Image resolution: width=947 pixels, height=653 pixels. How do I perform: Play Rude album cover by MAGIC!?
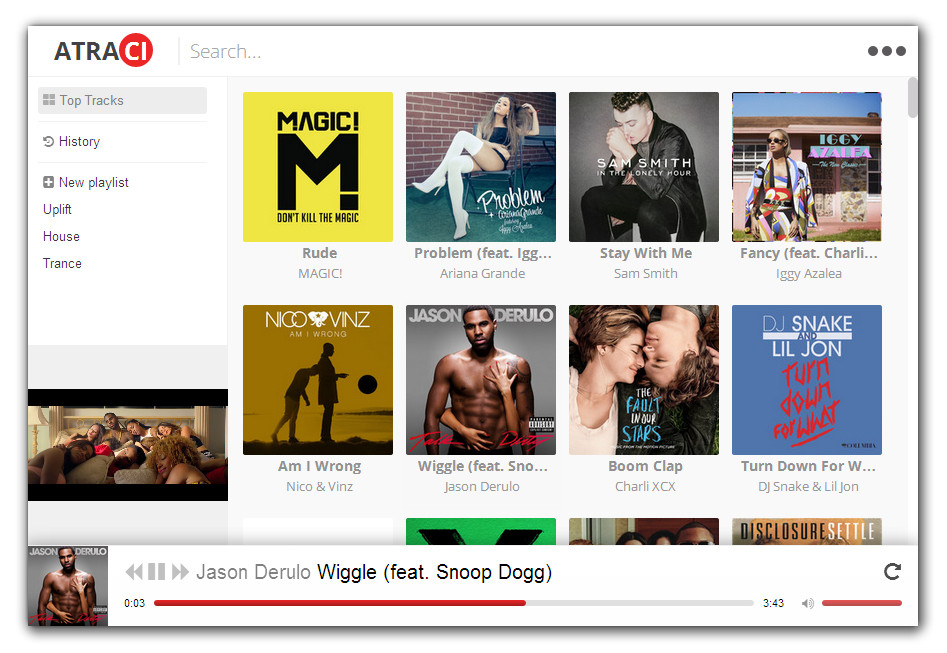pos(318,167)
